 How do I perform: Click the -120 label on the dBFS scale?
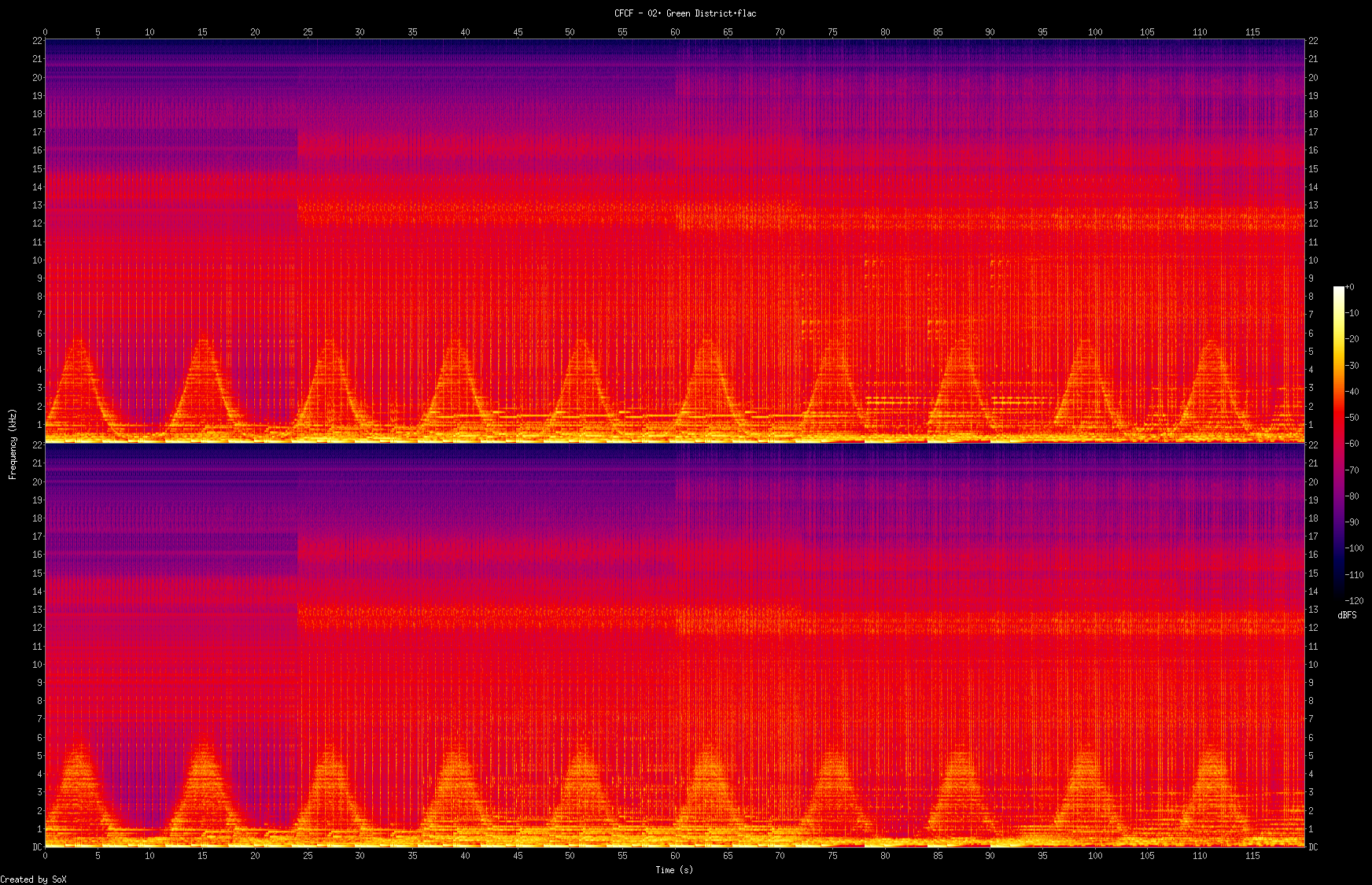point(1355,601)
